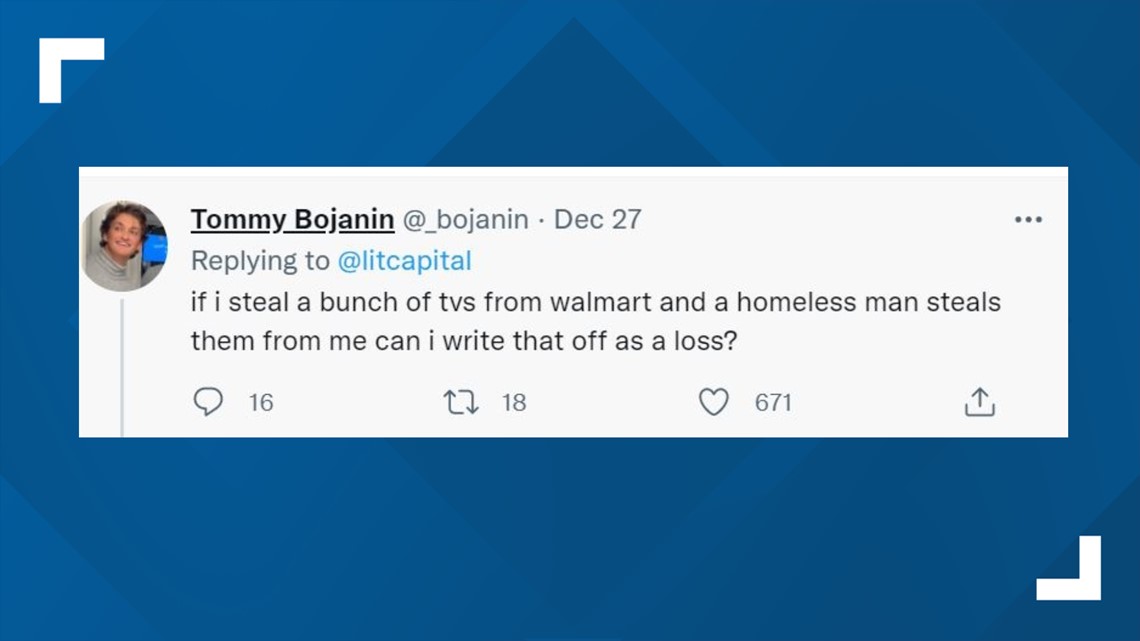Click the white corner bracket at top left
This screenshot has width=1140, height=641.
coord(71,70)
